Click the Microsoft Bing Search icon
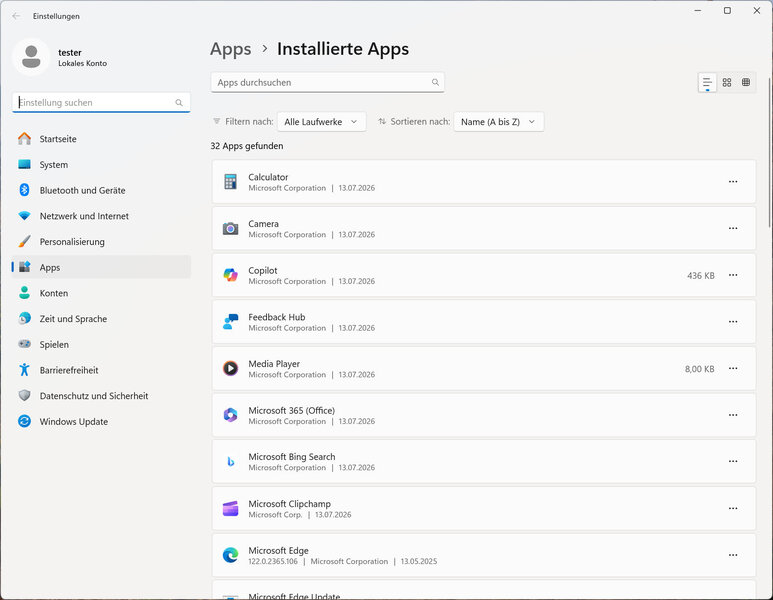The width and height of the screenshot is (773, 600). (230, 461)
